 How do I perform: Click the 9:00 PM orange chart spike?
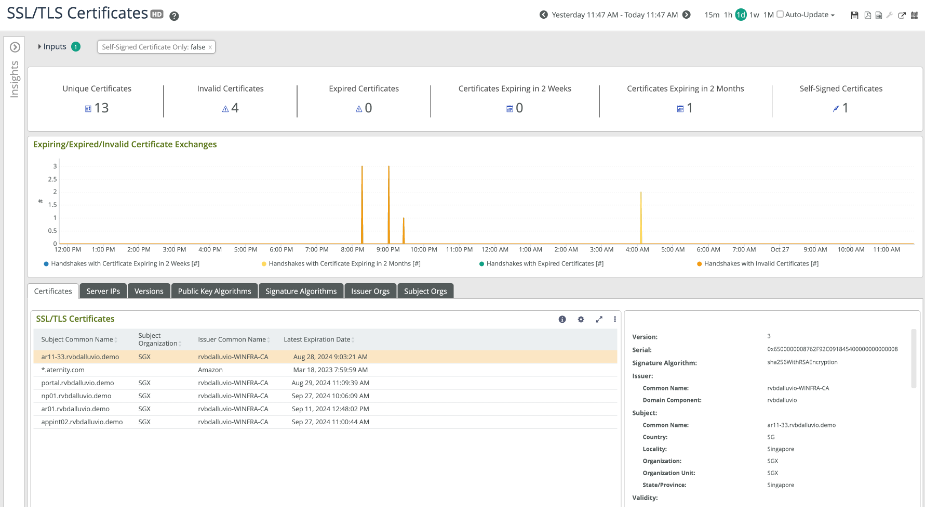coord(389,204)
